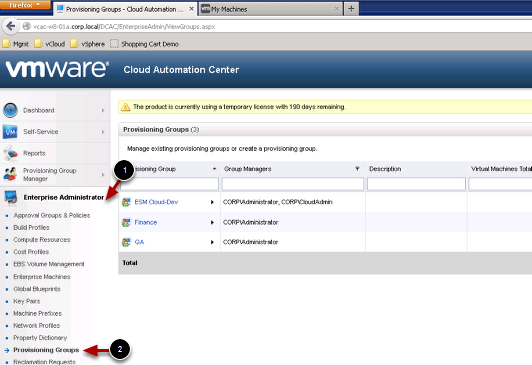Viewport: 532px width, 365px height.
Task: Open Approval Groups & Policies link
Action: tap(52, 215)
